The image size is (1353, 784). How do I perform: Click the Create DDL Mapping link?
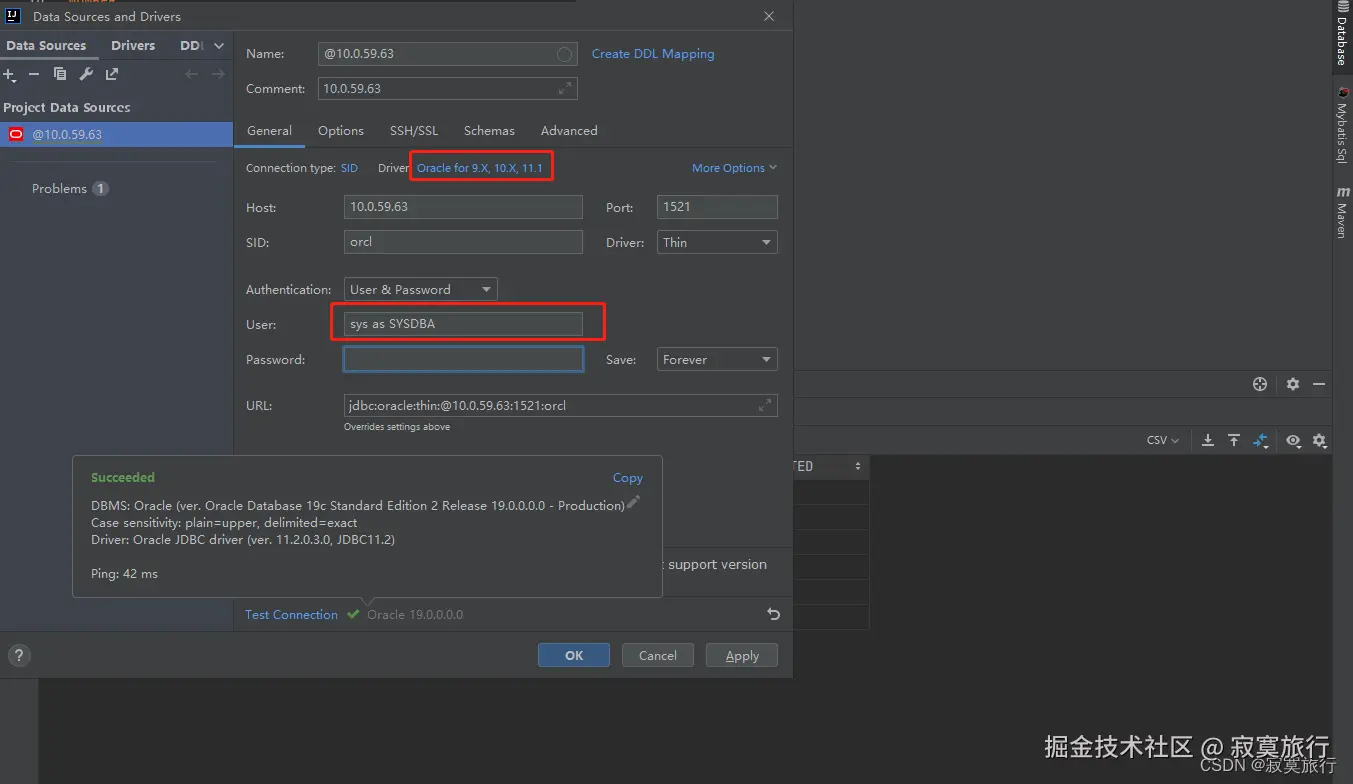[653, 54]
